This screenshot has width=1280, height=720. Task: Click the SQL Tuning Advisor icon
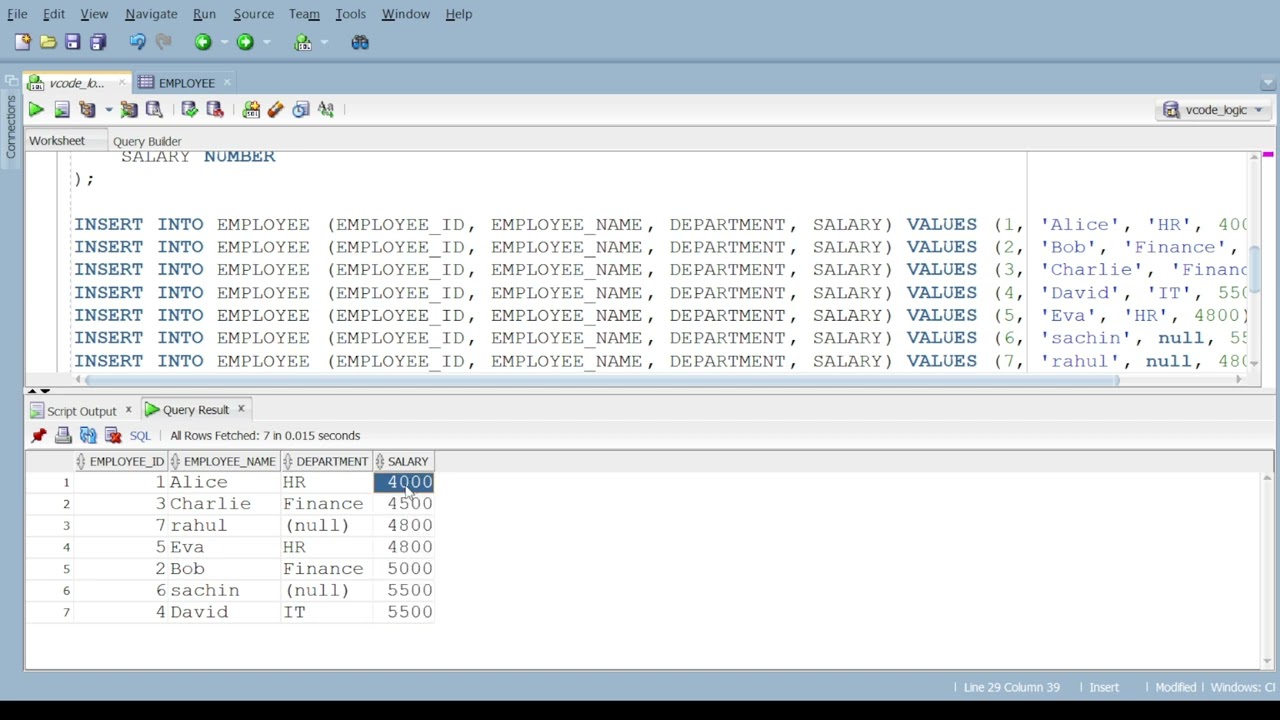pyautogui.click(x=154, y=110)
